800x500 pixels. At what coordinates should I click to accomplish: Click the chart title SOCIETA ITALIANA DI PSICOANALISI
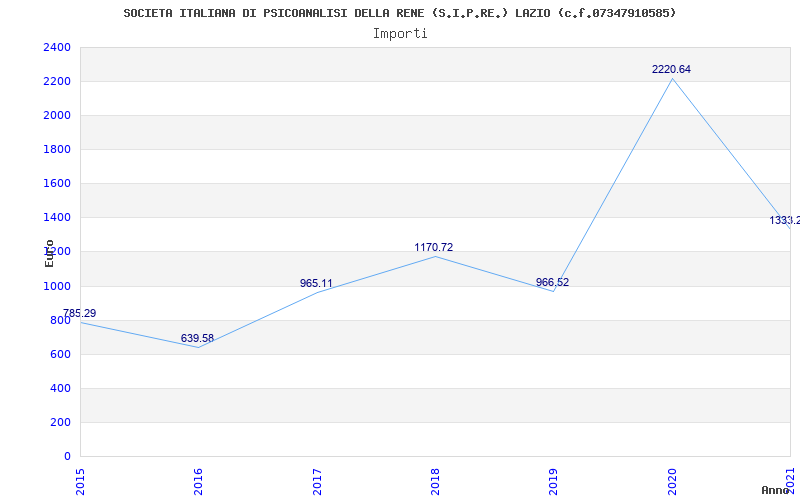[399, 13]
